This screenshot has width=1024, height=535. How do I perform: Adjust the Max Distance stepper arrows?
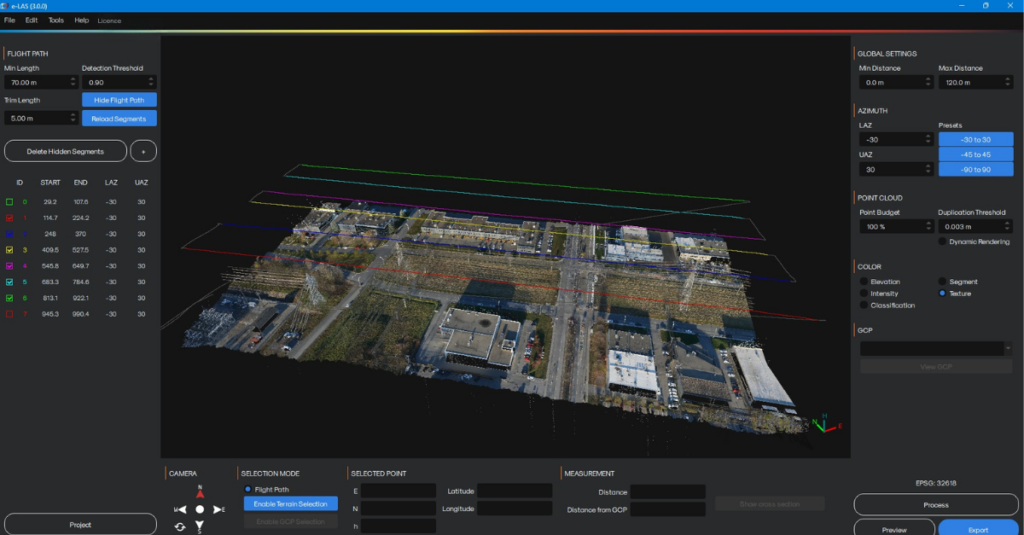click(1008, 82)
